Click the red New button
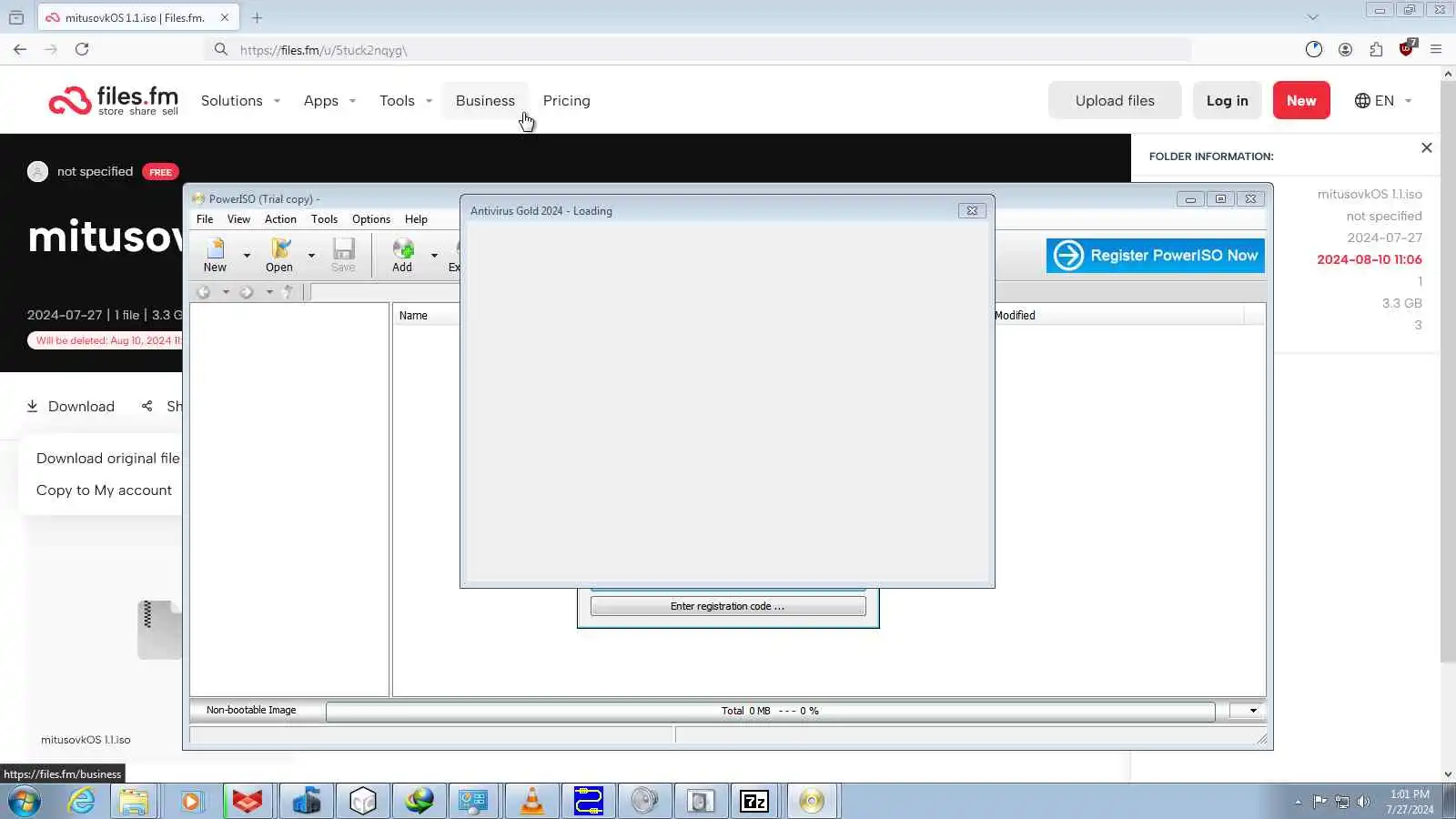The image size is (1456, 819). click(1301, 100)
